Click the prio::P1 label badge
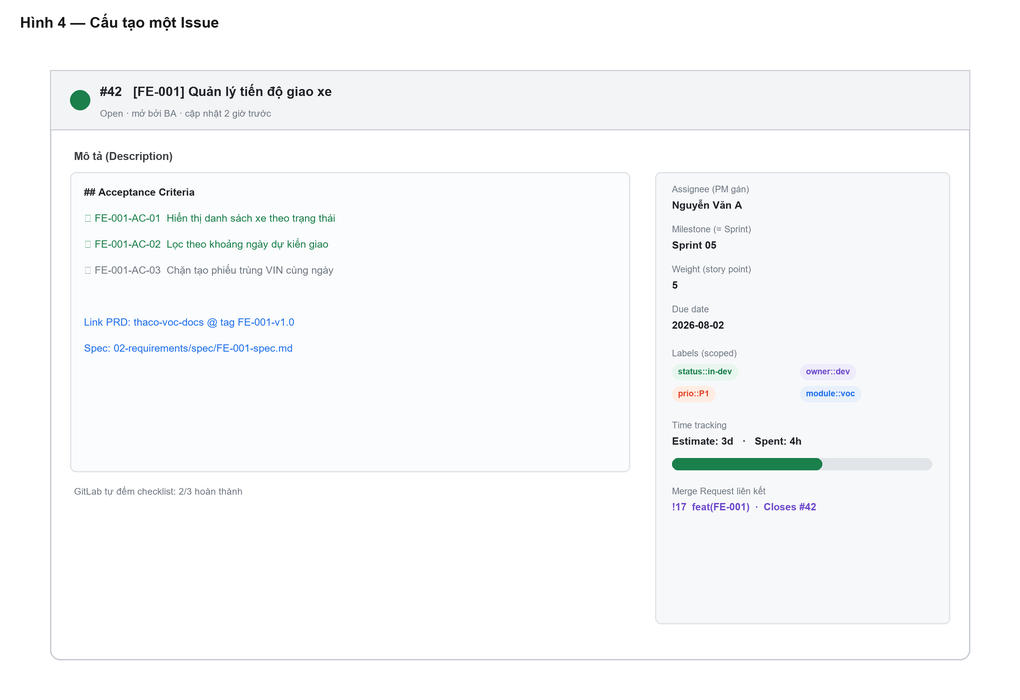The height and width of the screenshot is (700, 1020). [x=693, y=394]
